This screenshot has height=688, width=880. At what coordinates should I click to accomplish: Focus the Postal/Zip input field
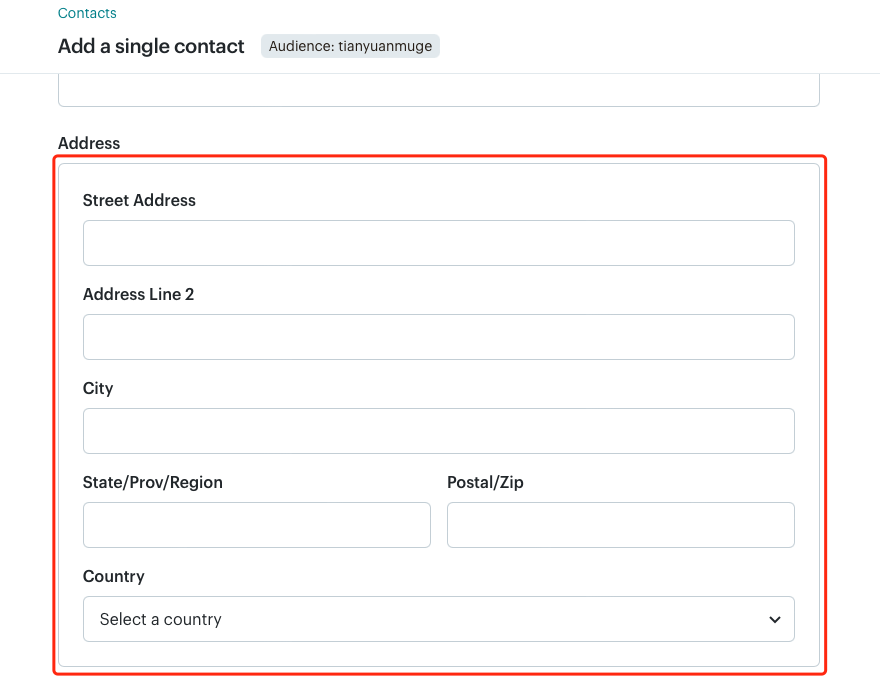[x=621, y=525]
